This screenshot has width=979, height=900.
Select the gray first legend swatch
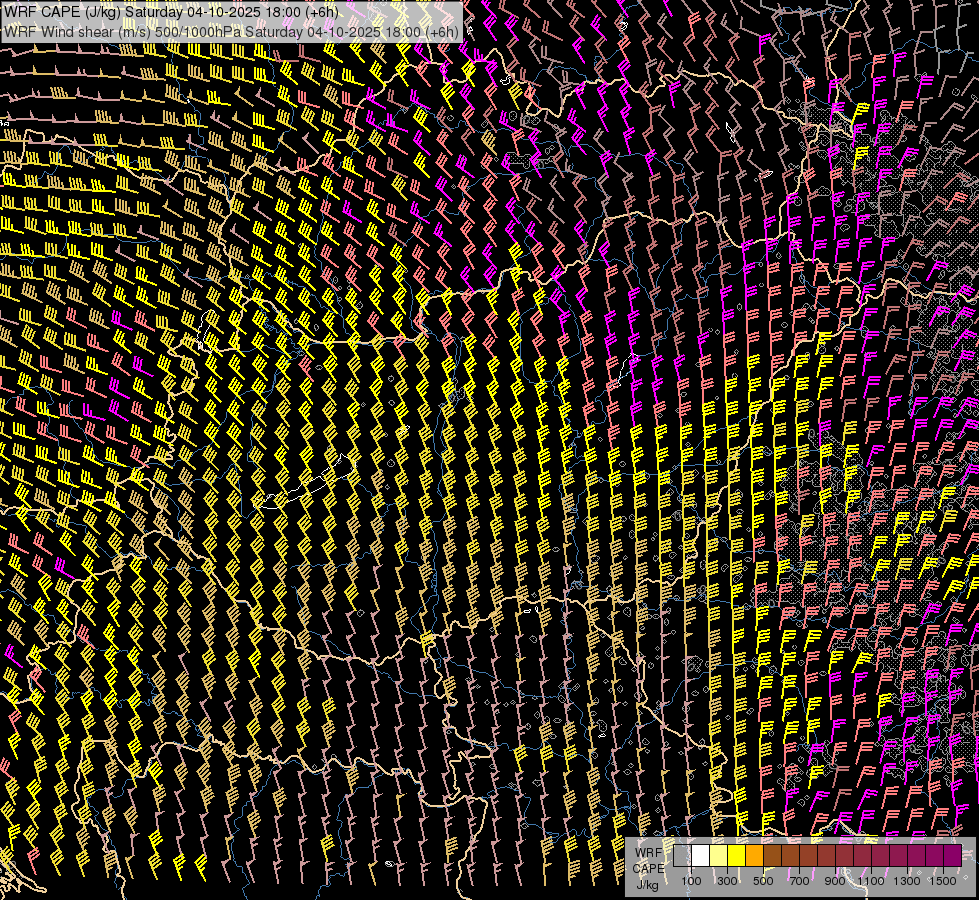[x=682, y=855]
